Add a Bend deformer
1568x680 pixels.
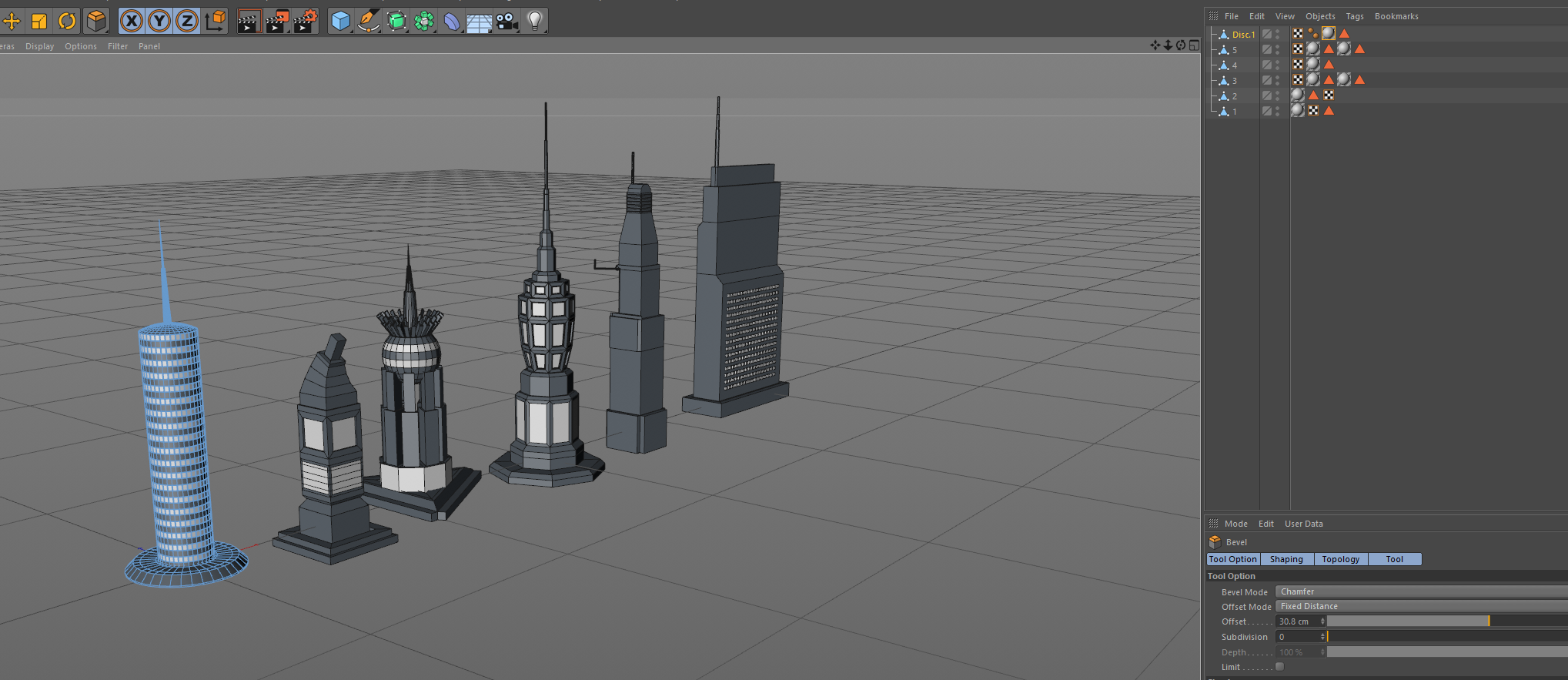point(452,21)
